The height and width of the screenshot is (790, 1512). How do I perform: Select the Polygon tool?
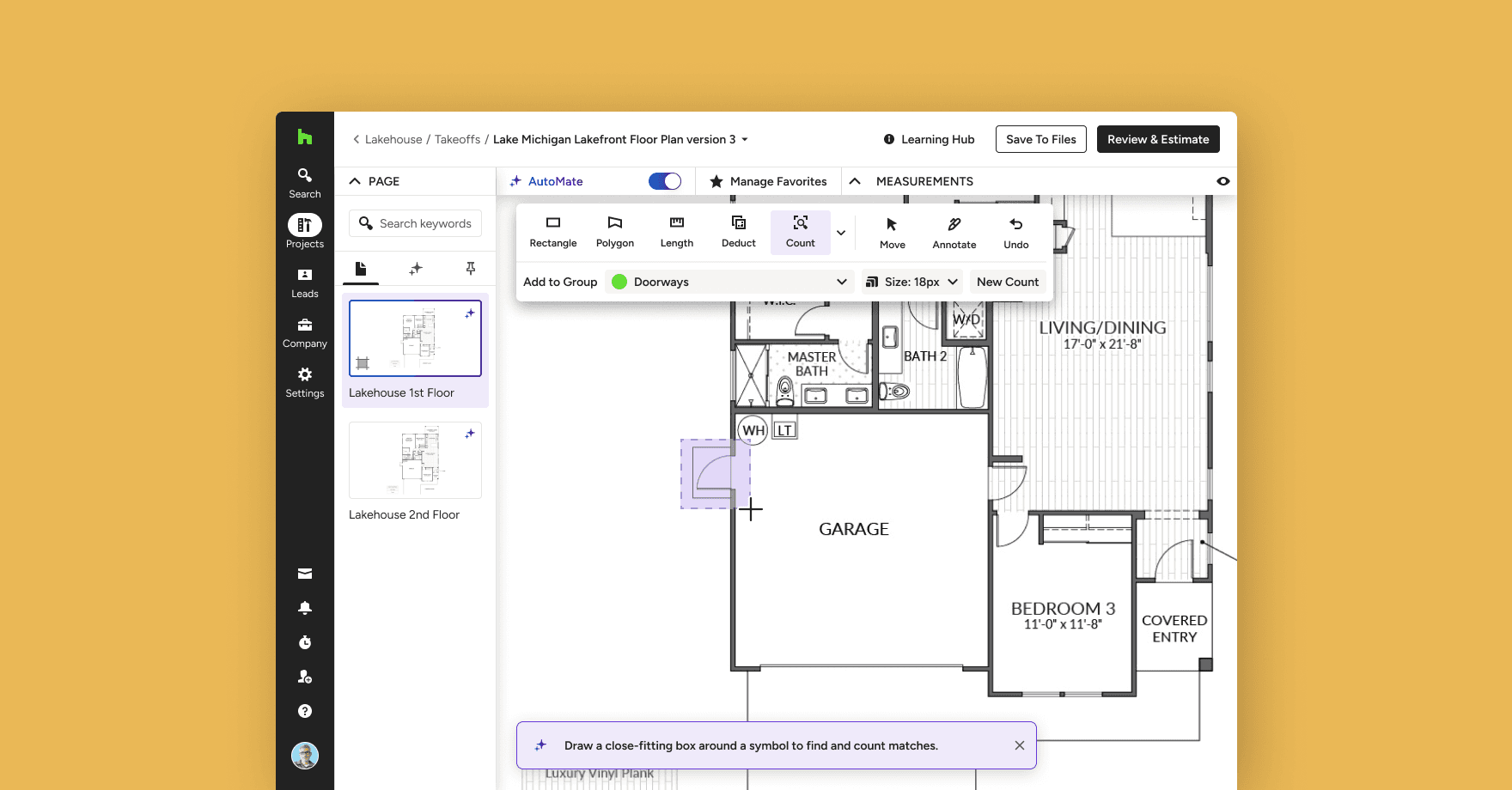(x=615, y=232)
